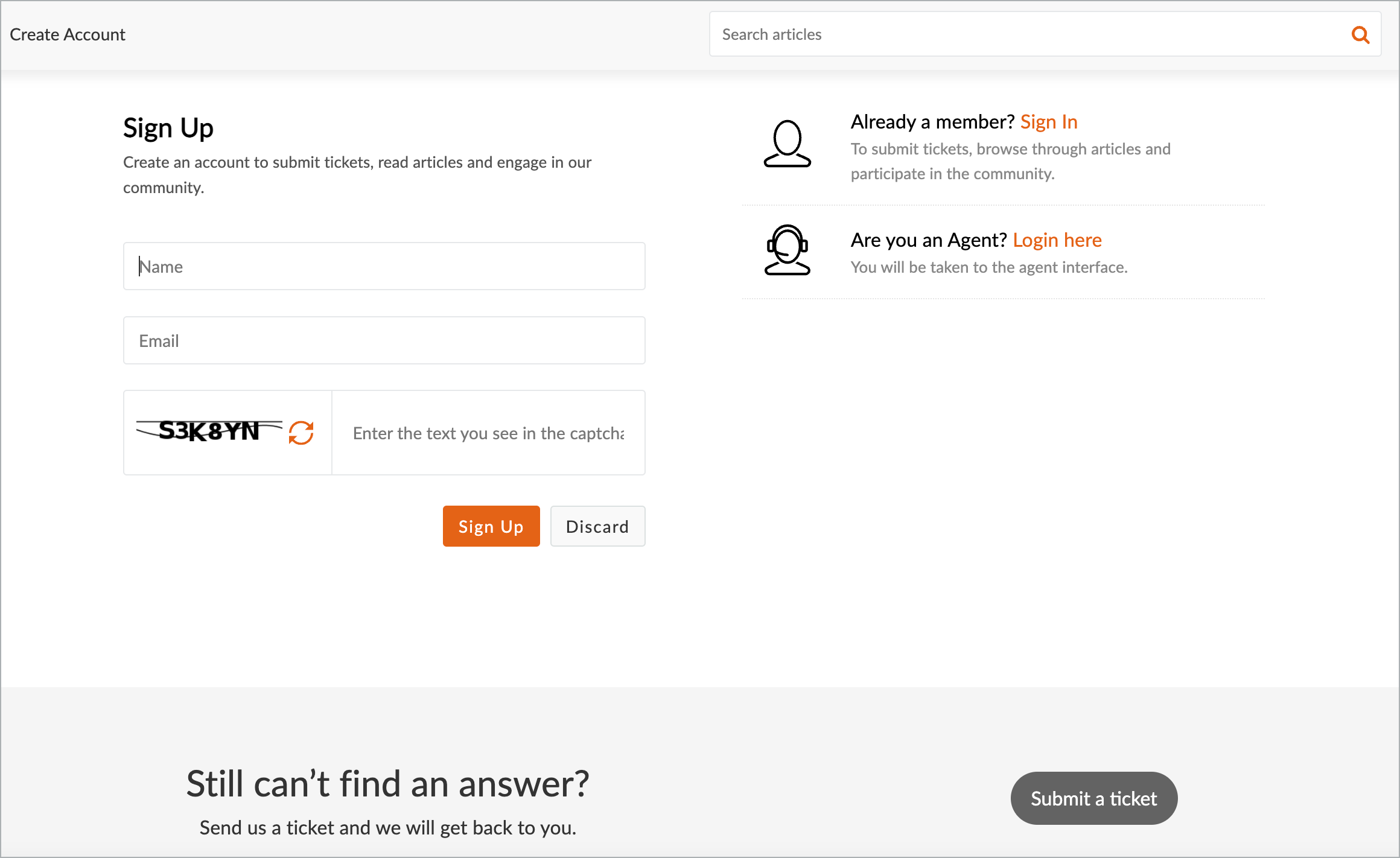Click the Already a member? text
Screen dimensions: 1400x858
(x=932, y=122)
